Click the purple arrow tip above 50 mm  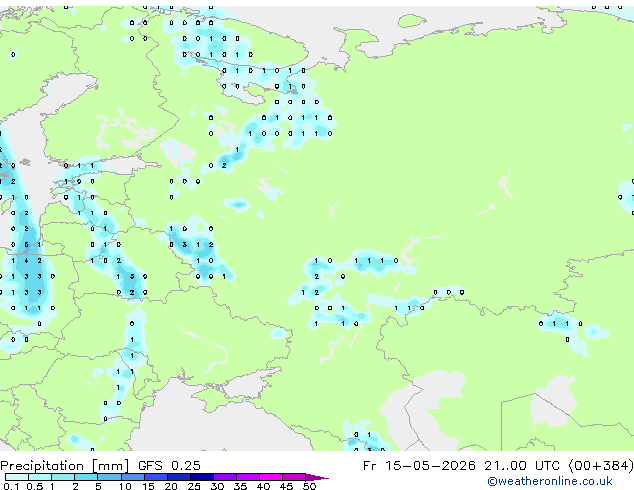tap(317, 477)
